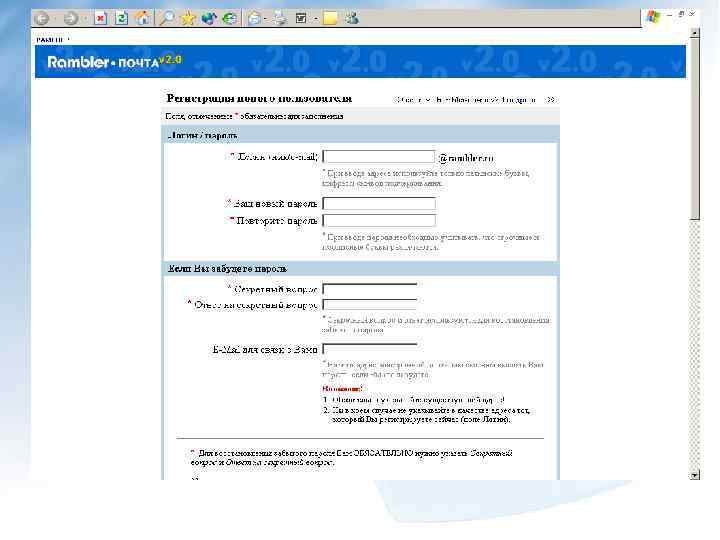
Task: Open Favorites with the yellow star icon
Action: 188,18
